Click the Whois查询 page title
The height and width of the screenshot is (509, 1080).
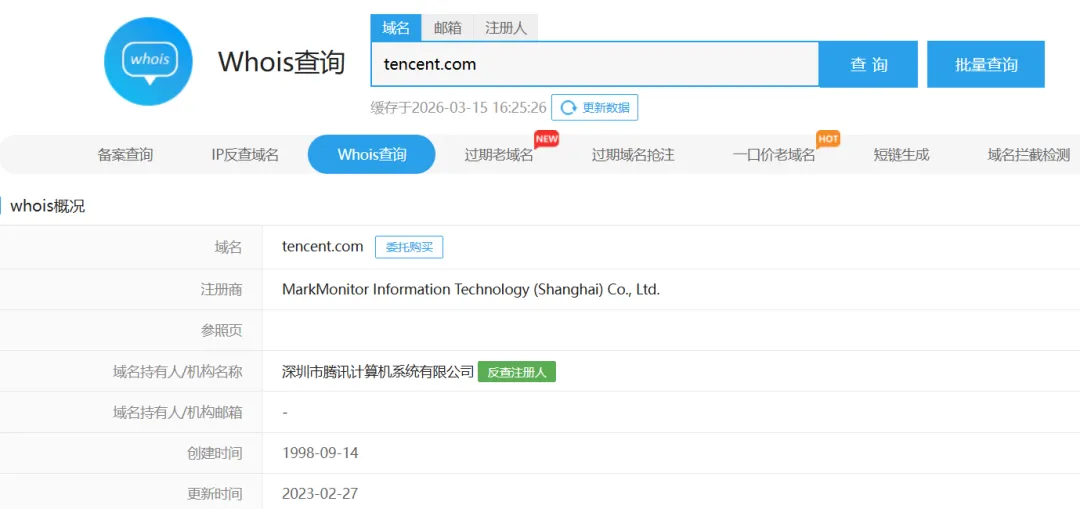point(282,63)
